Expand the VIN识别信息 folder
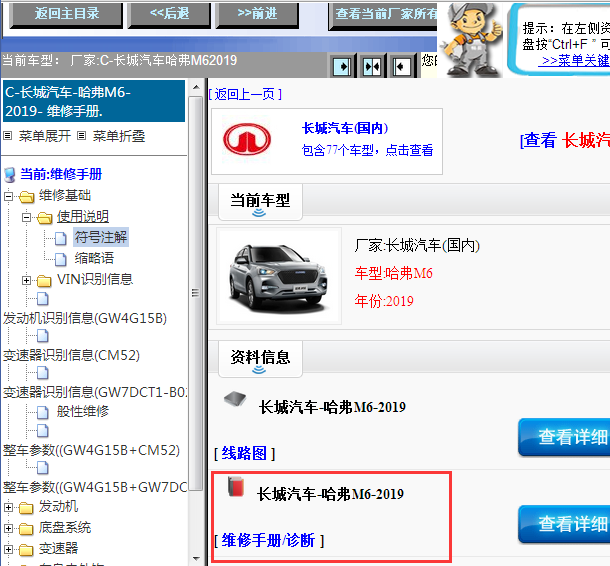 26,280
